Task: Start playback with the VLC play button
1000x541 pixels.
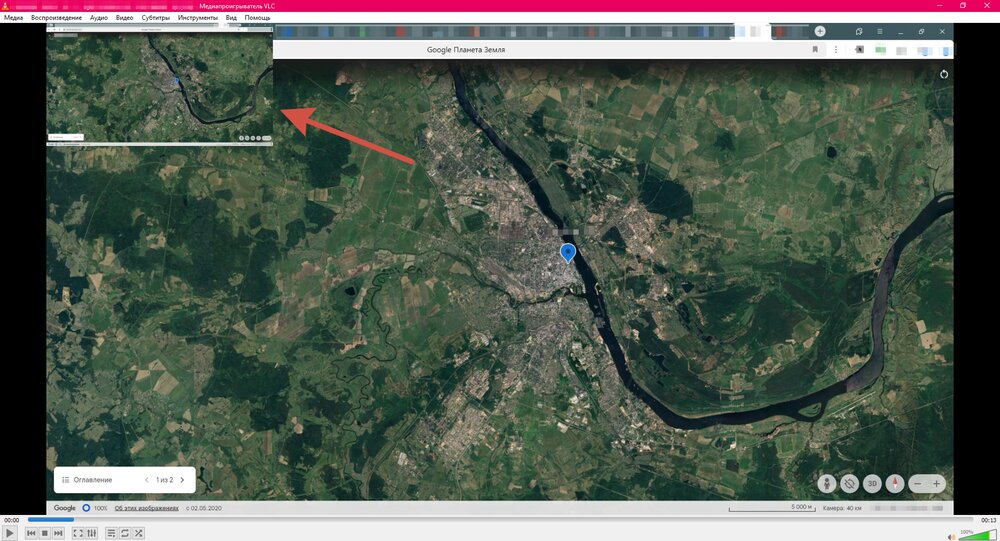Action: click(x=9, y=533)
